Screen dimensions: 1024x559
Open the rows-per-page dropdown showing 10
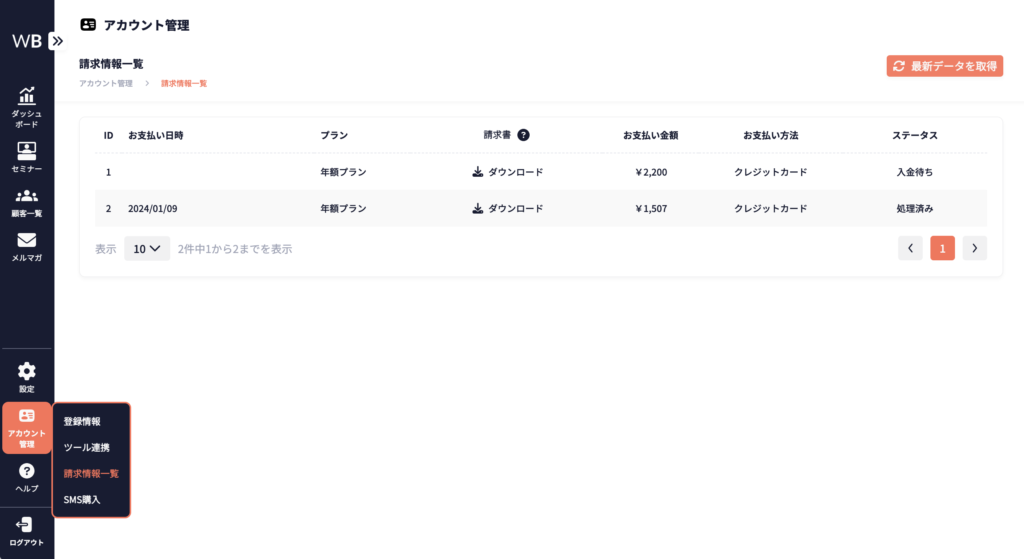[x=147, y=249]
